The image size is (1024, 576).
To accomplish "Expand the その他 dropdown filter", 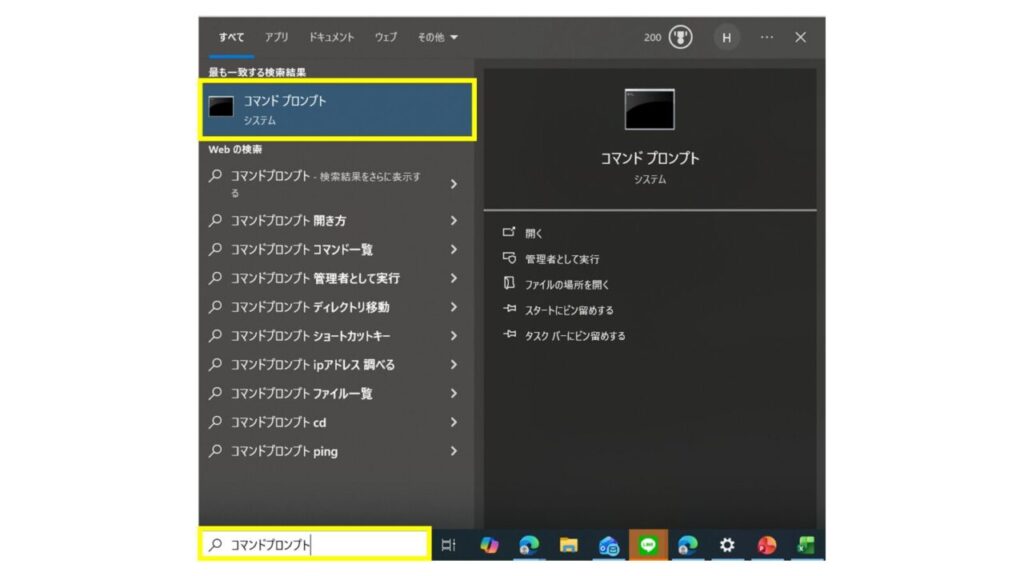I will [x=437, y=37].
